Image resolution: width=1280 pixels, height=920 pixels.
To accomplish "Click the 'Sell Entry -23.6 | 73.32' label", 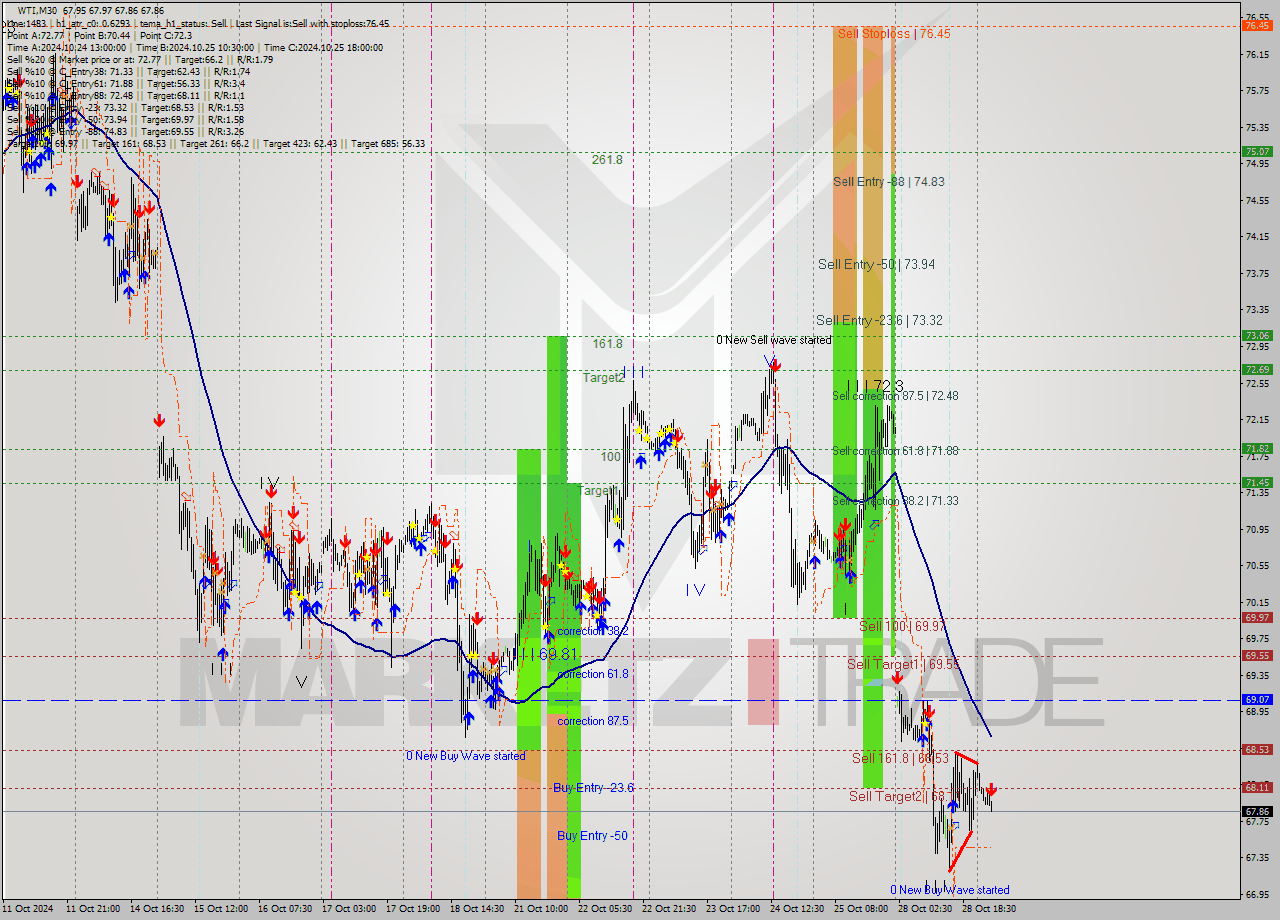I will (x=879, y=320).
